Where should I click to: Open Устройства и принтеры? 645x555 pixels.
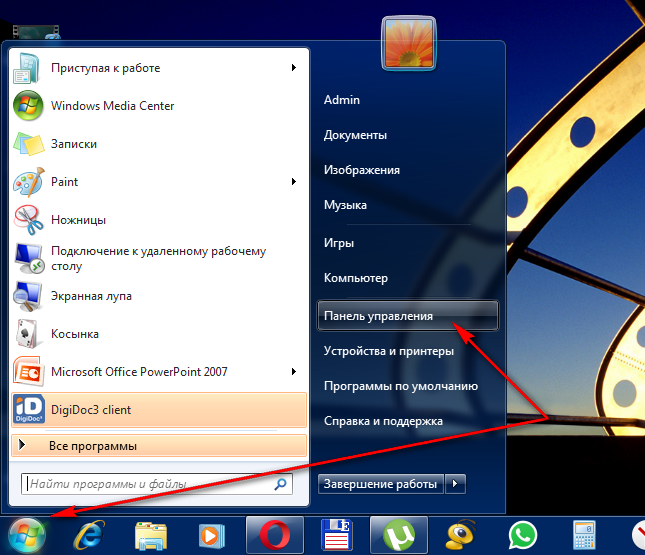coord(389,351)
